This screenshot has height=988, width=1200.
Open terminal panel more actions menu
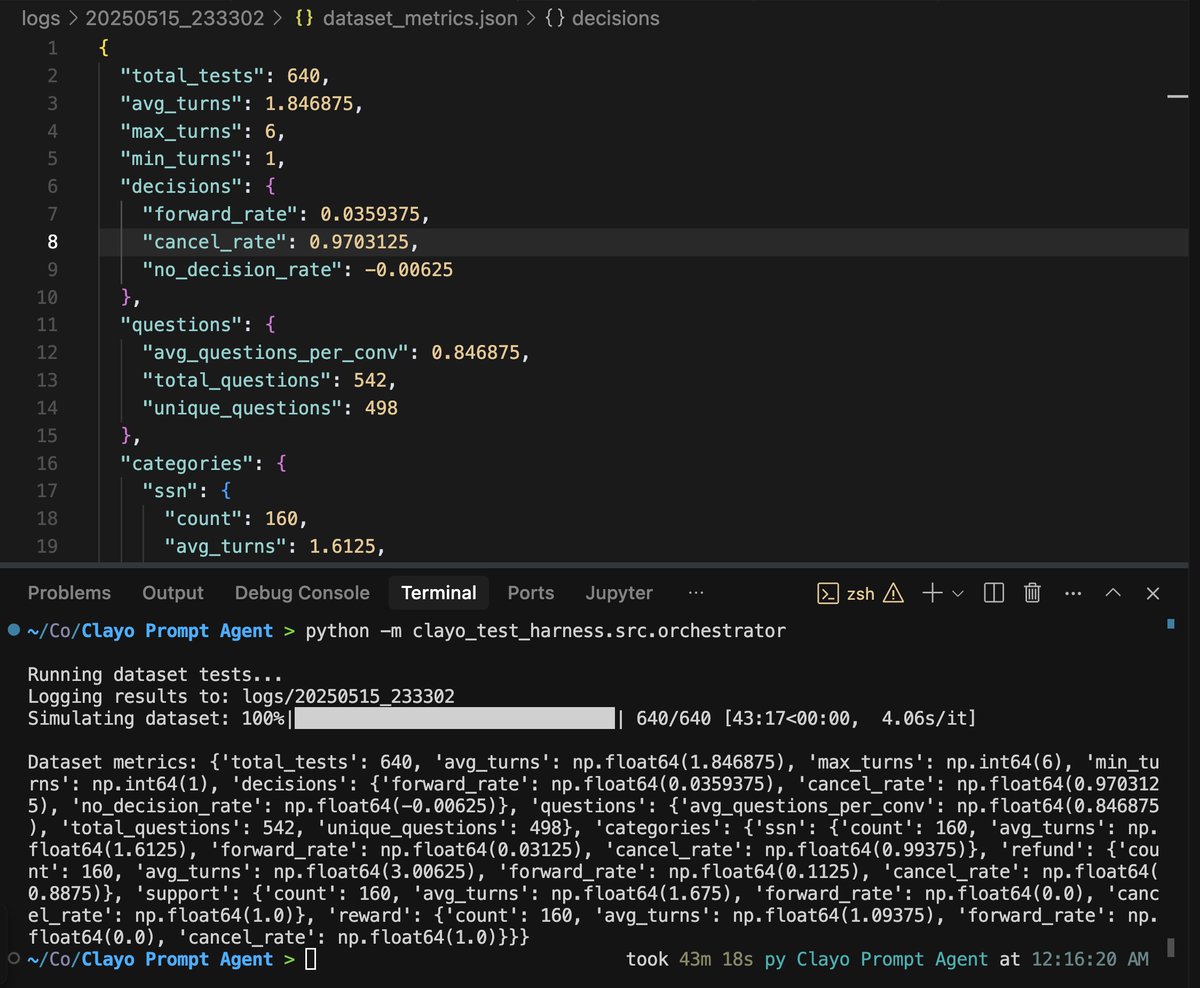point(1073,593)
